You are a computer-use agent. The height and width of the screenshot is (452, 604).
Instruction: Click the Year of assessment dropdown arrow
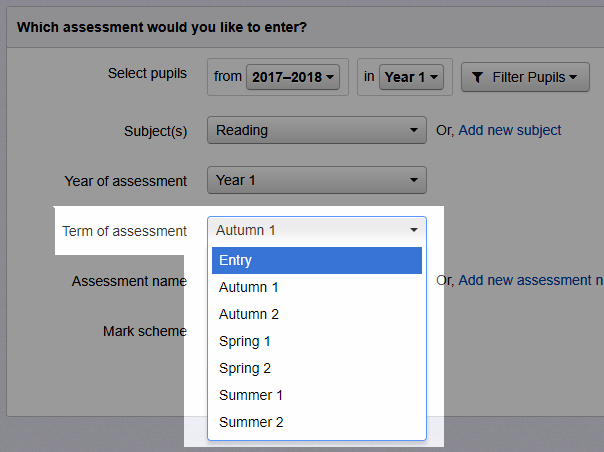(414, 180)
